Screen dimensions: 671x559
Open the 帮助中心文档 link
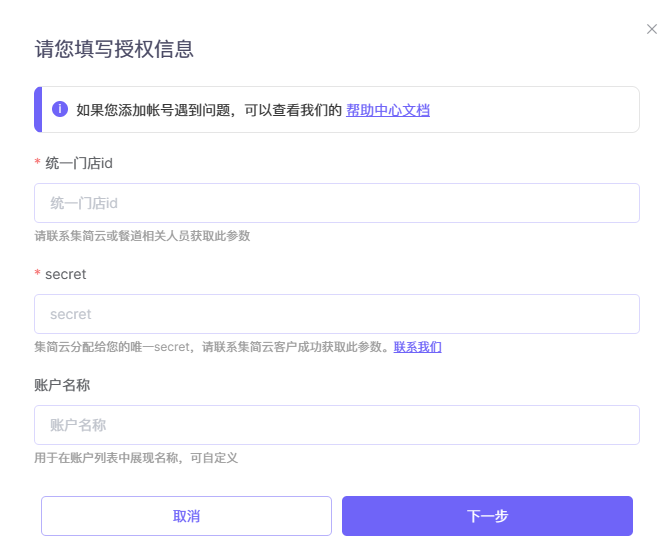click(388, 110)
